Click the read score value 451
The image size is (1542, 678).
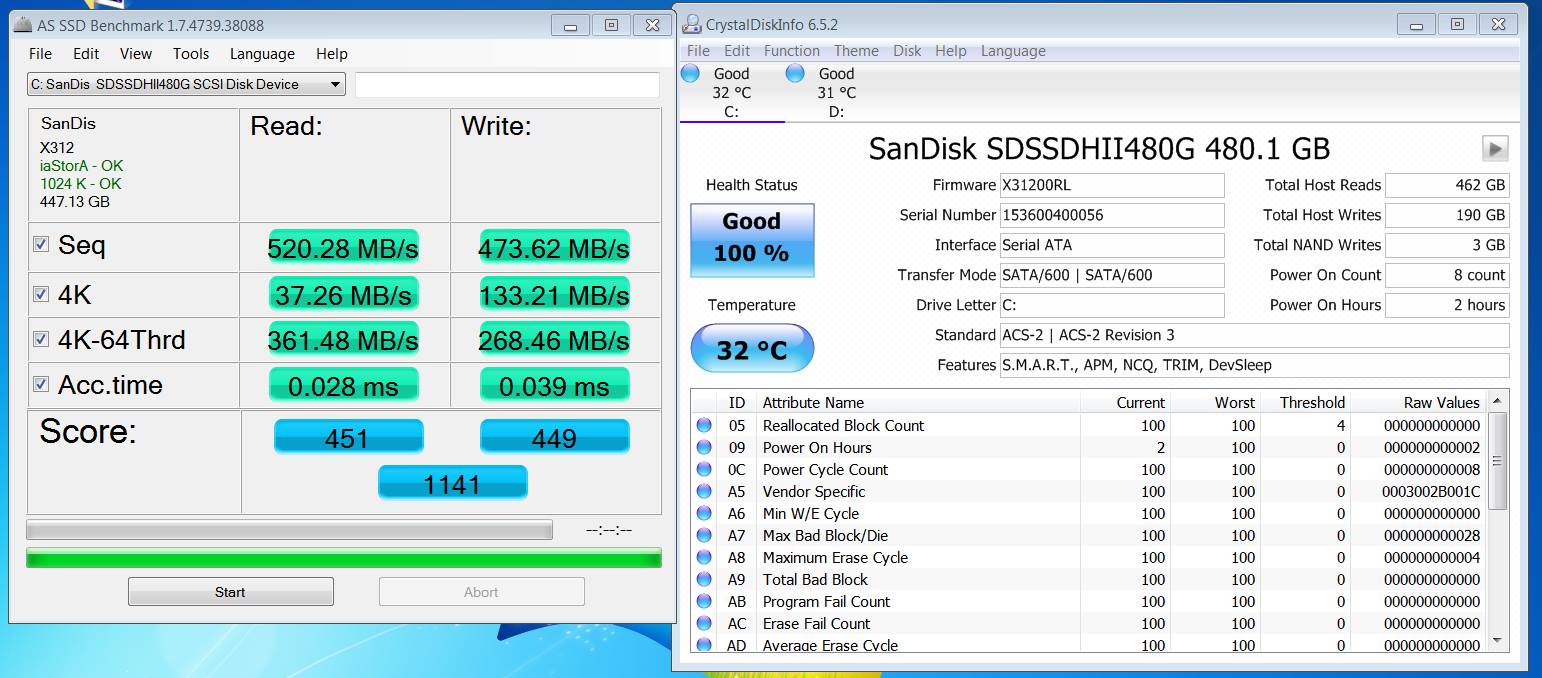point(348,437)
